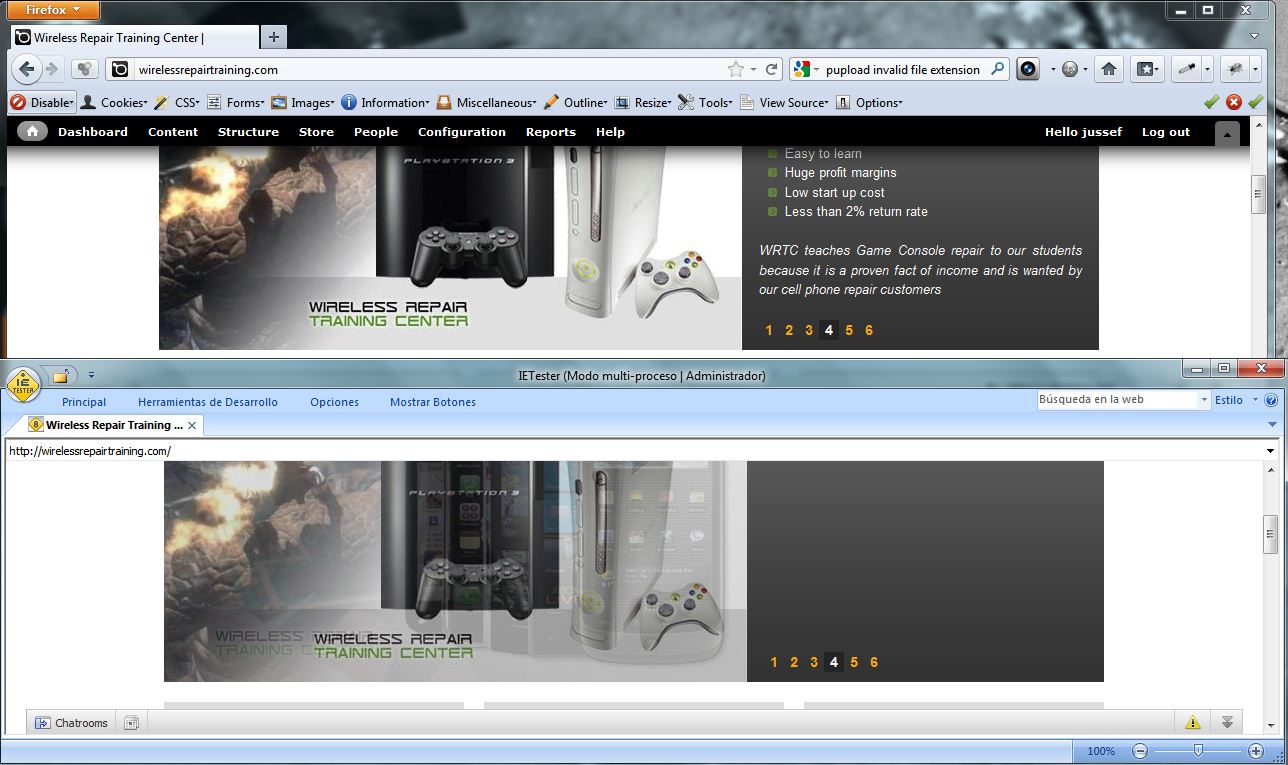Viewport: 1288px width, 765px height.
Task: Click the site favicon in Firefox's address bar
Action: pyautogui.click(x=120, y=69)
